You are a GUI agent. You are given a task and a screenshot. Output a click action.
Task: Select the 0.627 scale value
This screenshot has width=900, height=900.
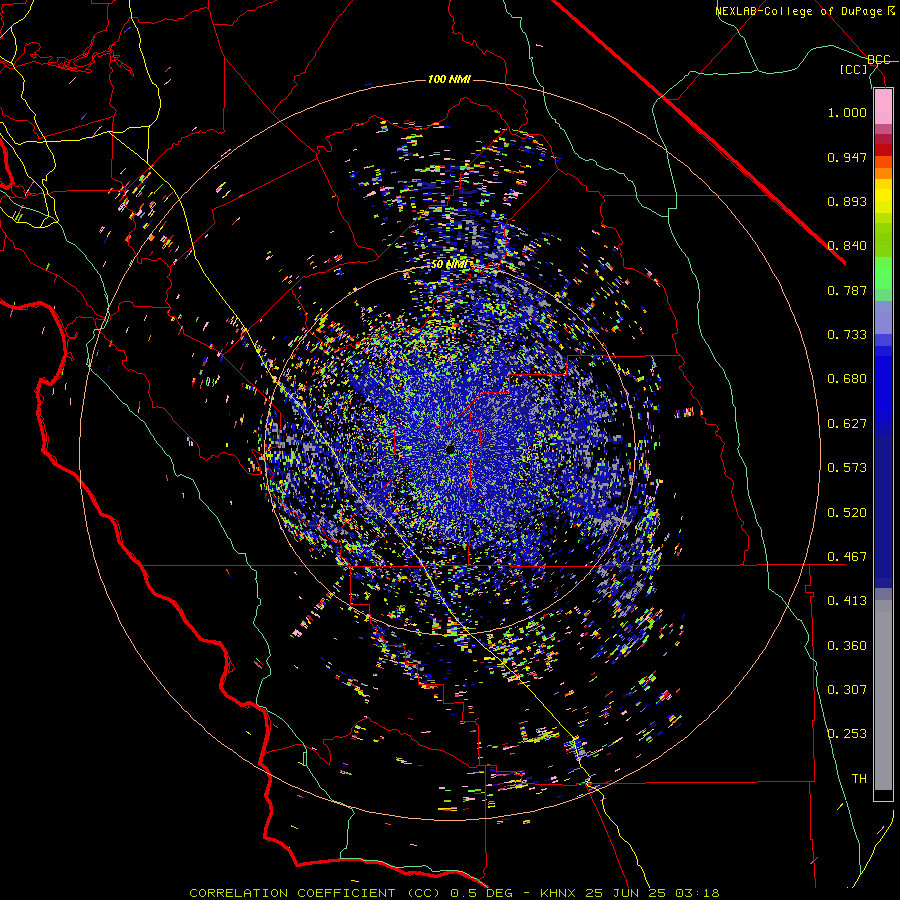tap(847, 424)
